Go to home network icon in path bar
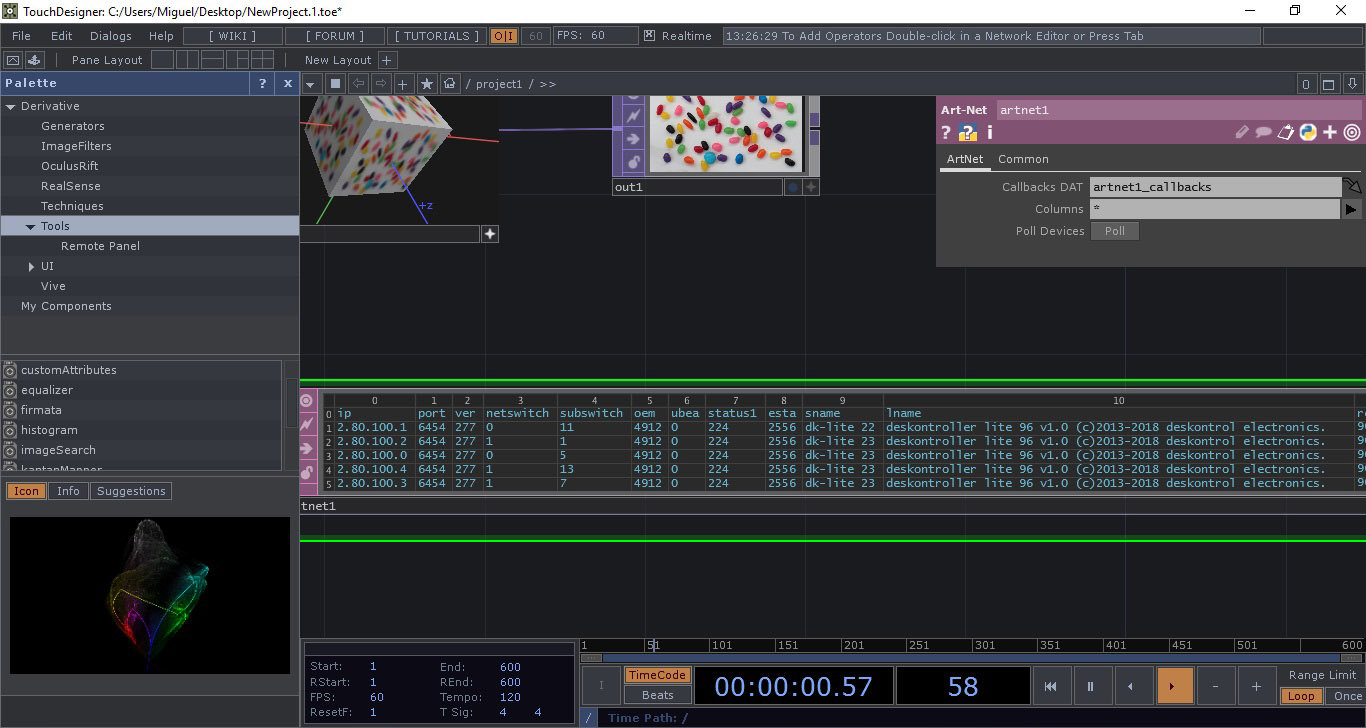Viewport: 1366px width, 728px height. (x=451, y=84)
